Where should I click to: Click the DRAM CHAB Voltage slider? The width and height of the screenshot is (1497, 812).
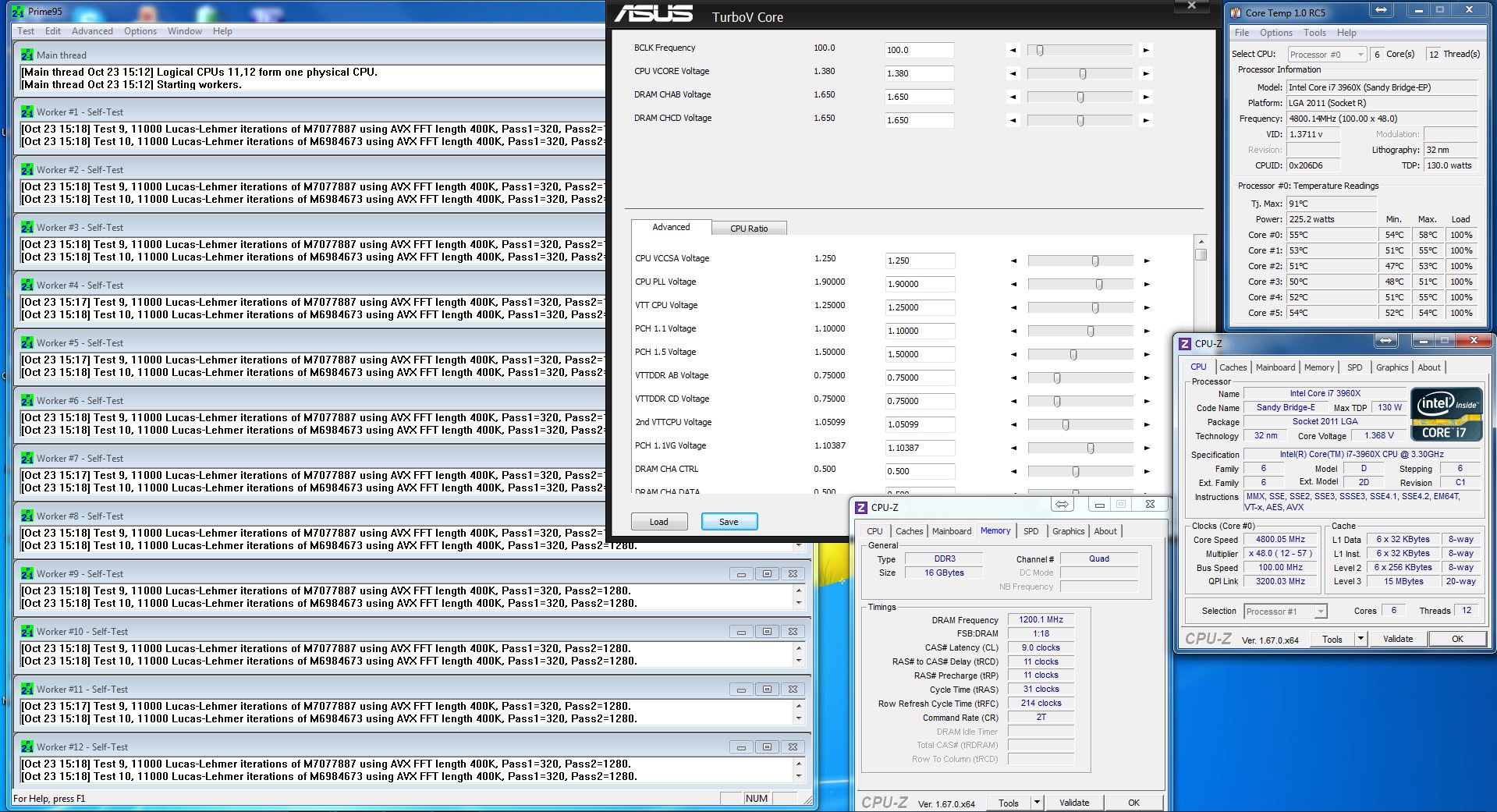[x=1080, y=97]
